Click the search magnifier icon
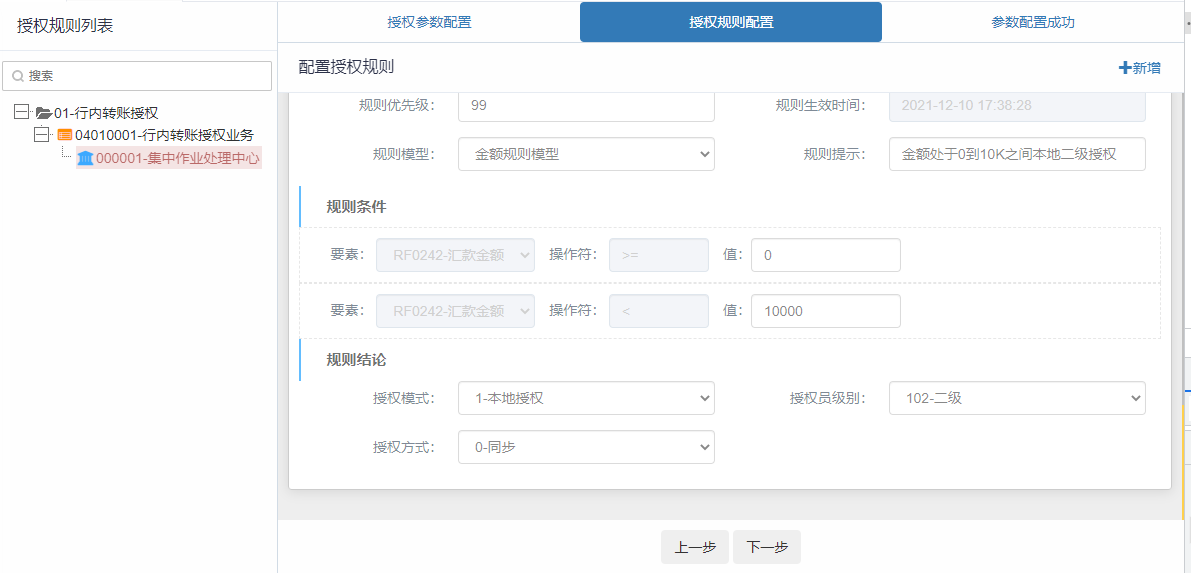The height and width of the screenshot is (573, 1191). 18,76
